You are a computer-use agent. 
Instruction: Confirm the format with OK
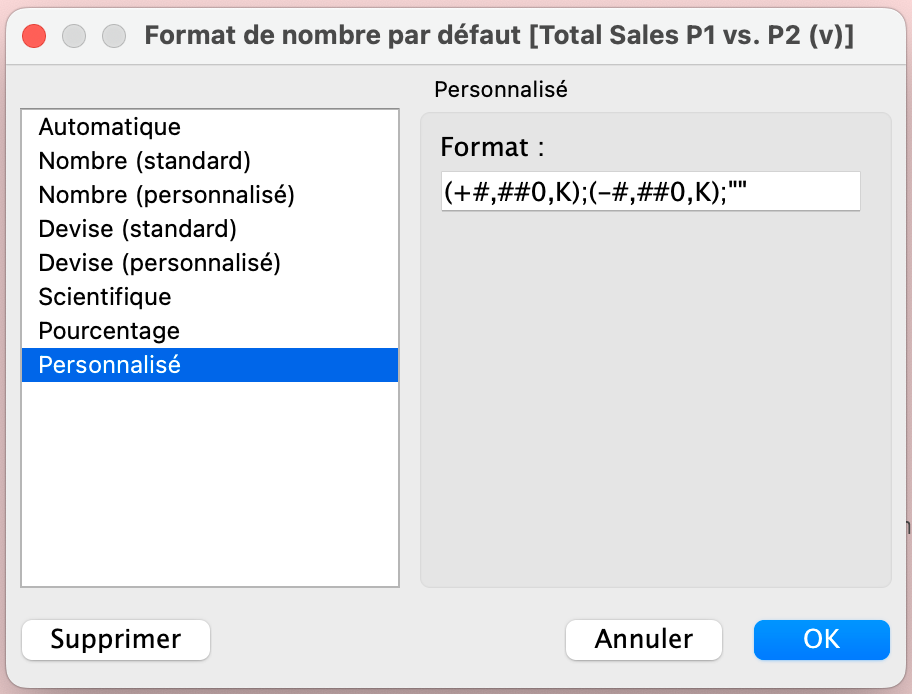[821, 639]
